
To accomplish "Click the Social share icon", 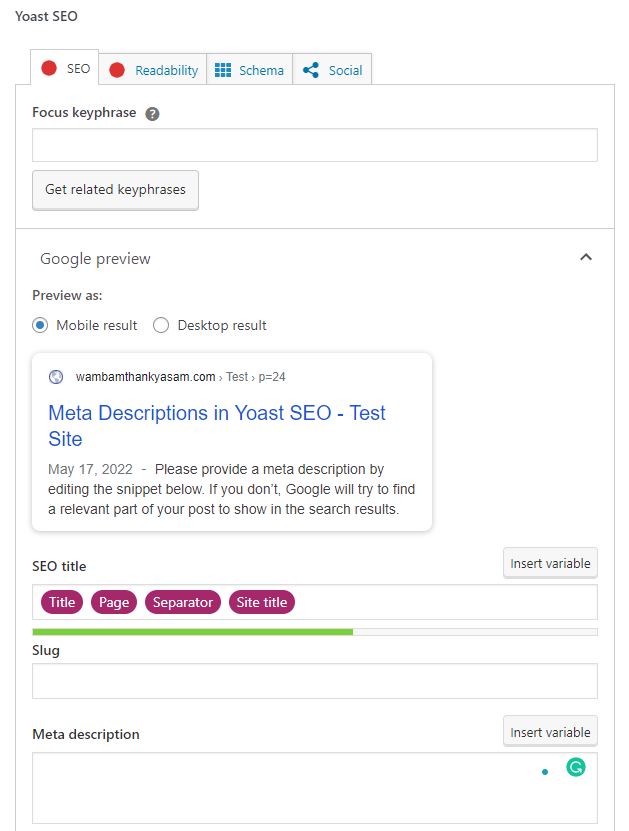I will 310,70.
